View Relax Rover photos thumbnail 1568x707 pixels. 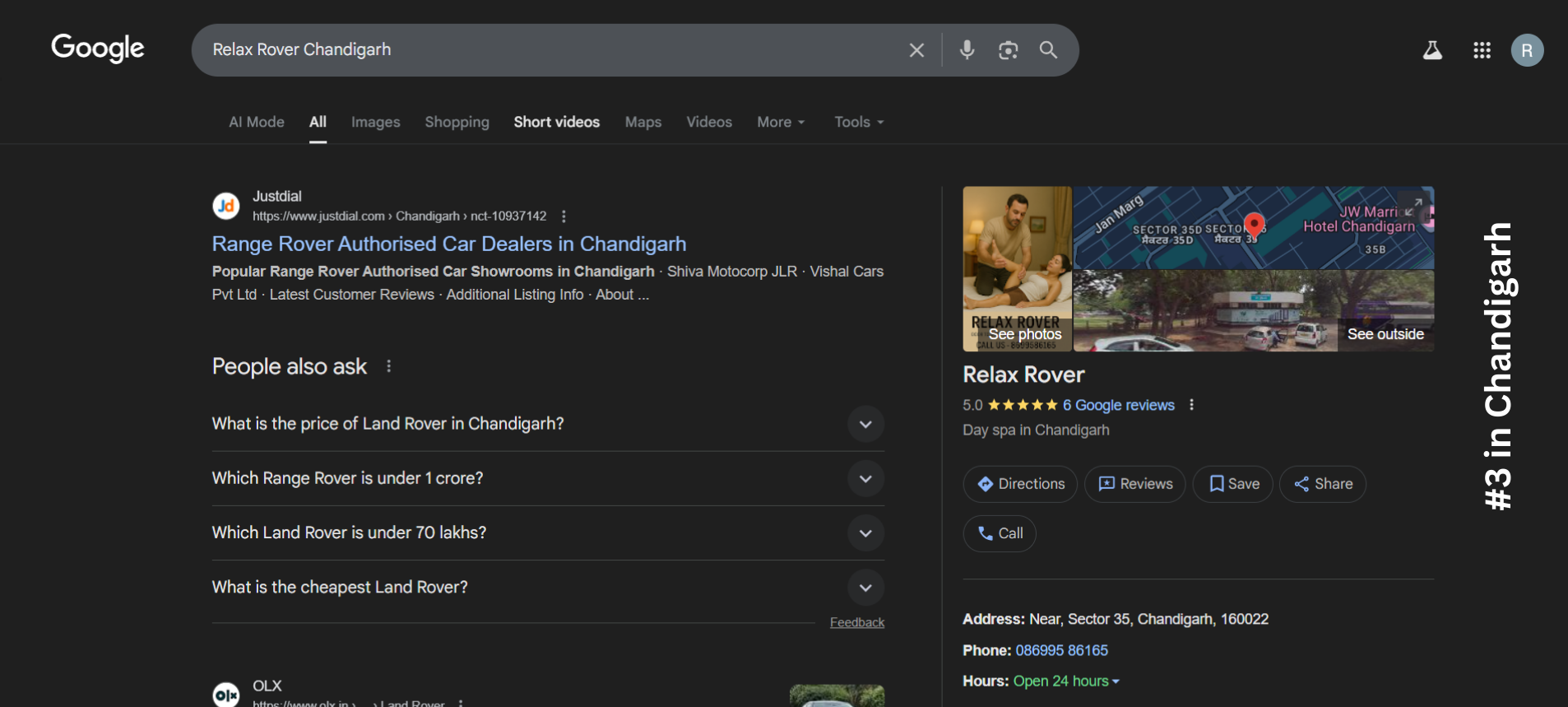coord(1018,268)
